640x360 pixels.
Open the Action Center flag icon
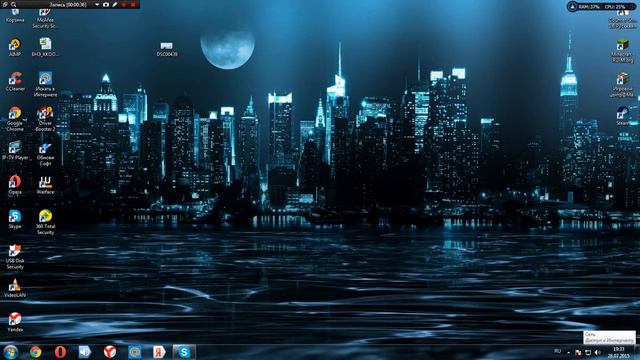coord(578,352)
